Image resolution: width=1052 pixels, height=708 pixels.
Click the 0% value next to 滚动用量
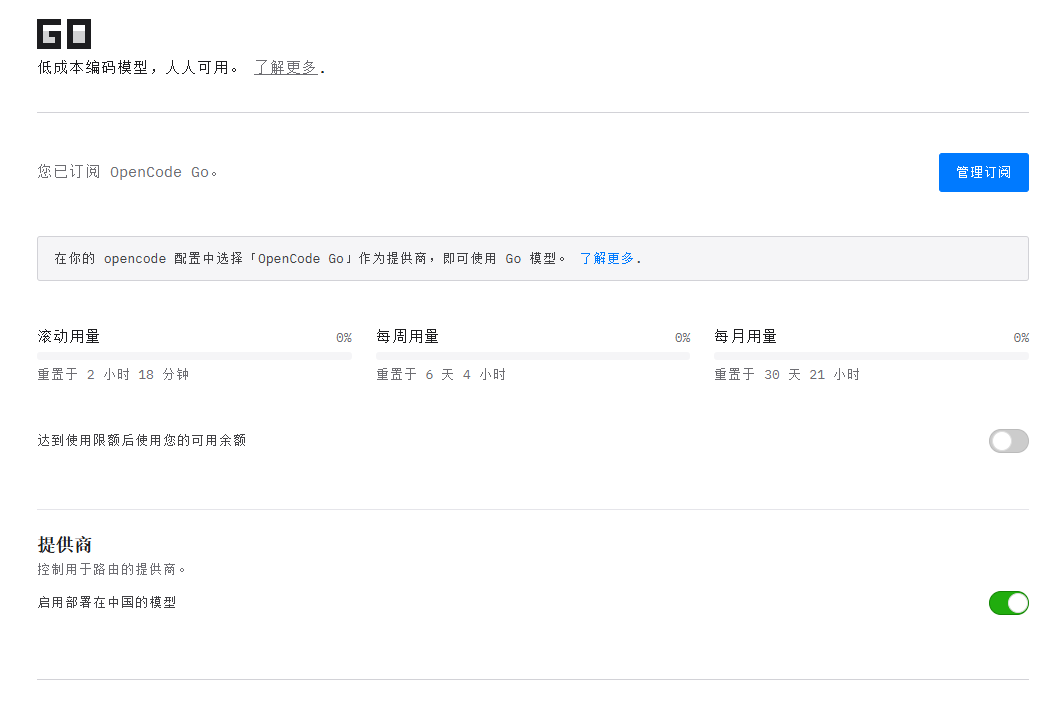pyautogui.click(x=344, y=338)
